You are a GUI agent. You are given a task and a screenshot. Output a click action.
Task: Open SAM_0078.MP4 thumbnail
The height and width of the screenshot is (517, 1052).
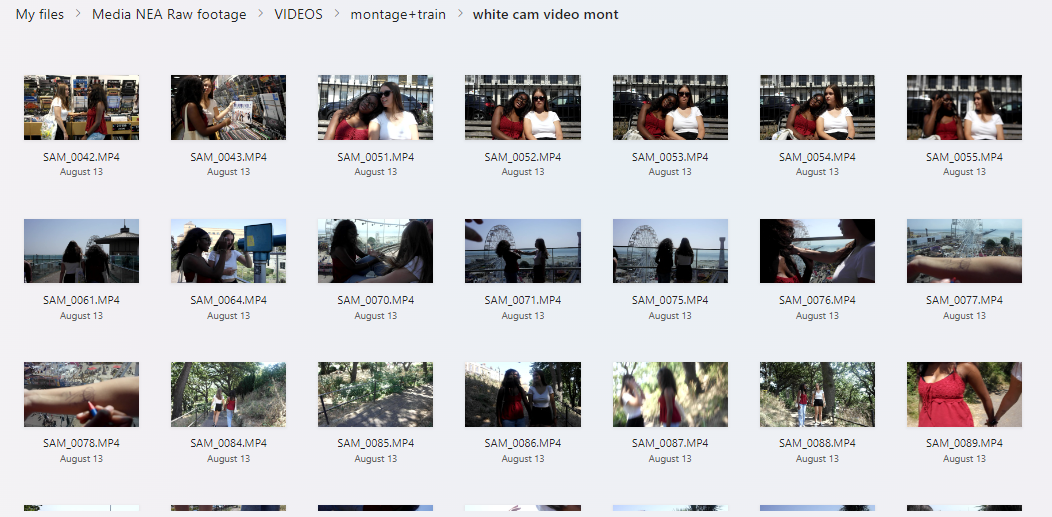[81, 394]
